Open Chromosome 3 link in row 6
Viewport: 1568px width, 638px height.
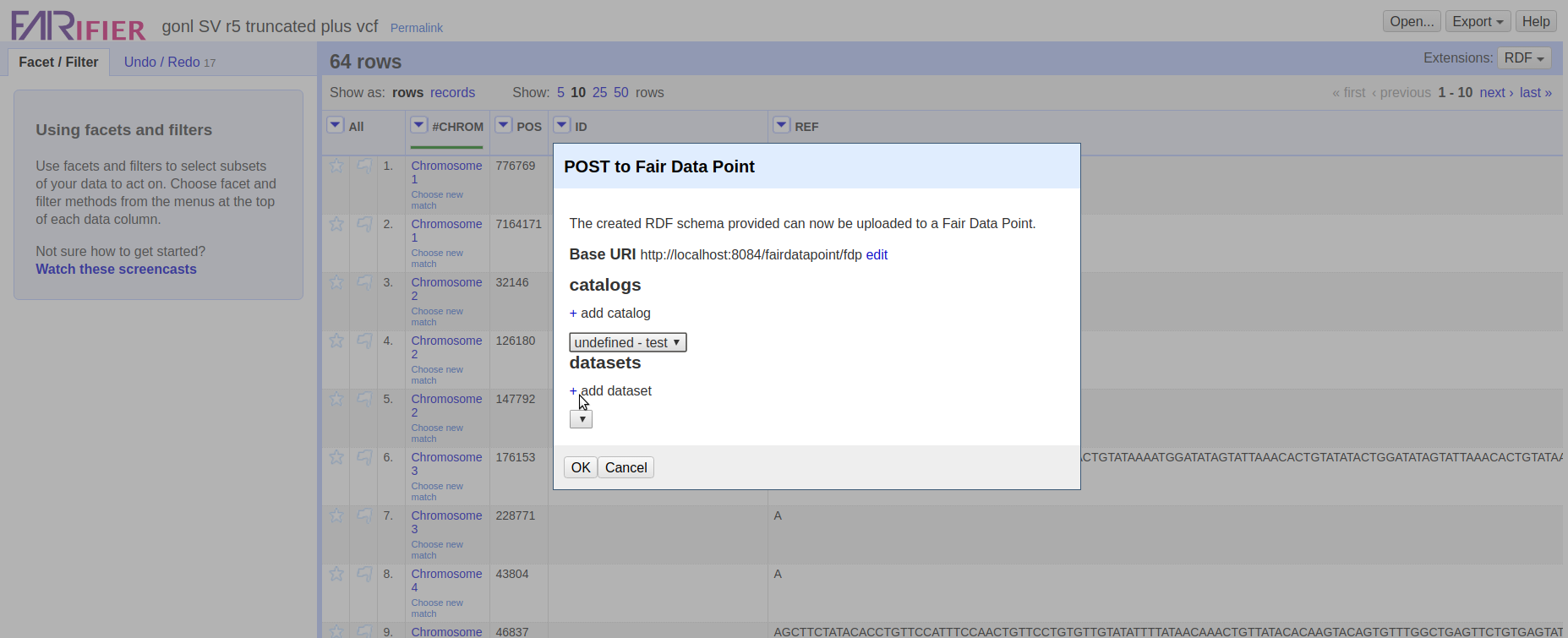pyautogui.click(x=446, y=464)
